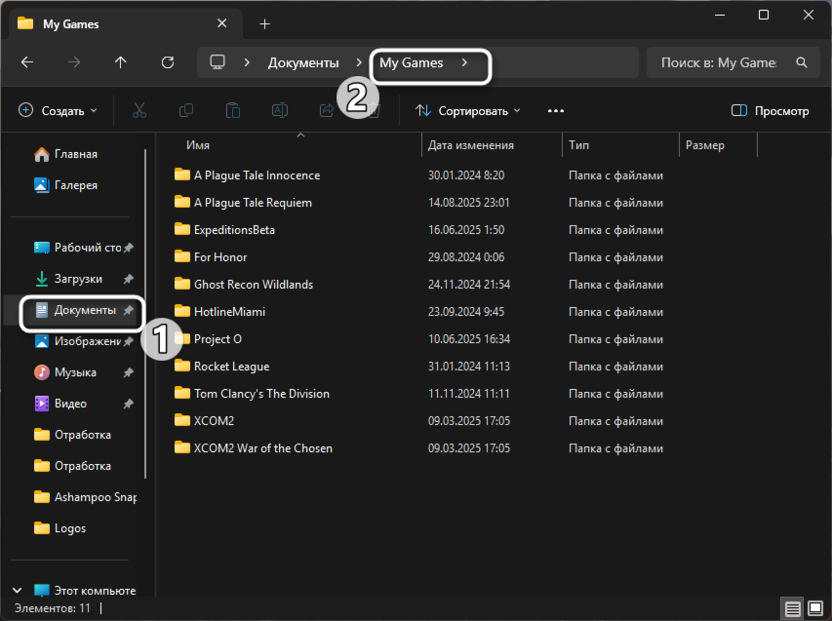The height and width of the screenshot is (621, 832).
Task: Click the navigation pane scrollbar
Action: pos(146,310)
